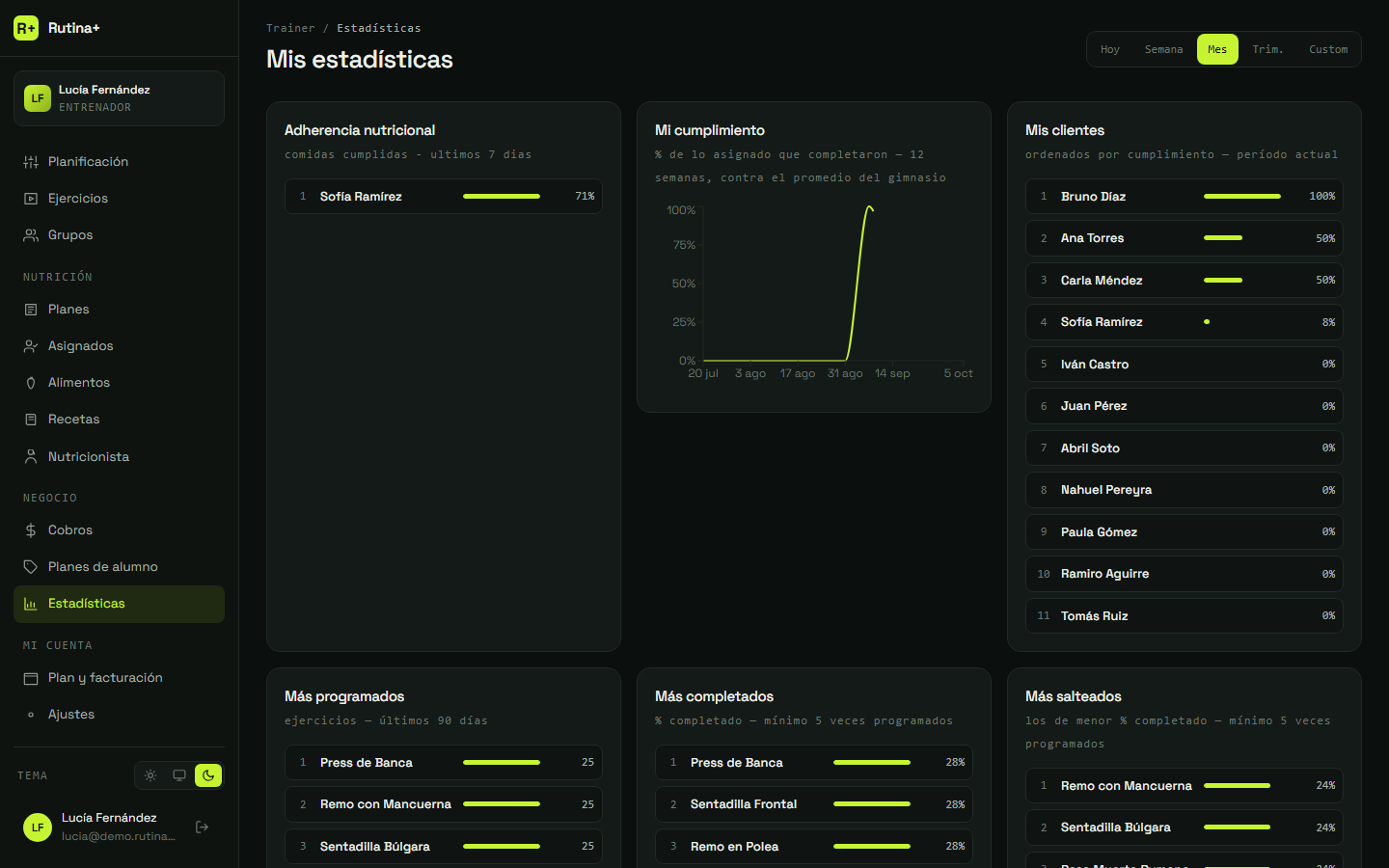Open Planificación via its sliders icon
The image size is (1389, 868).
tap(31, 162)
